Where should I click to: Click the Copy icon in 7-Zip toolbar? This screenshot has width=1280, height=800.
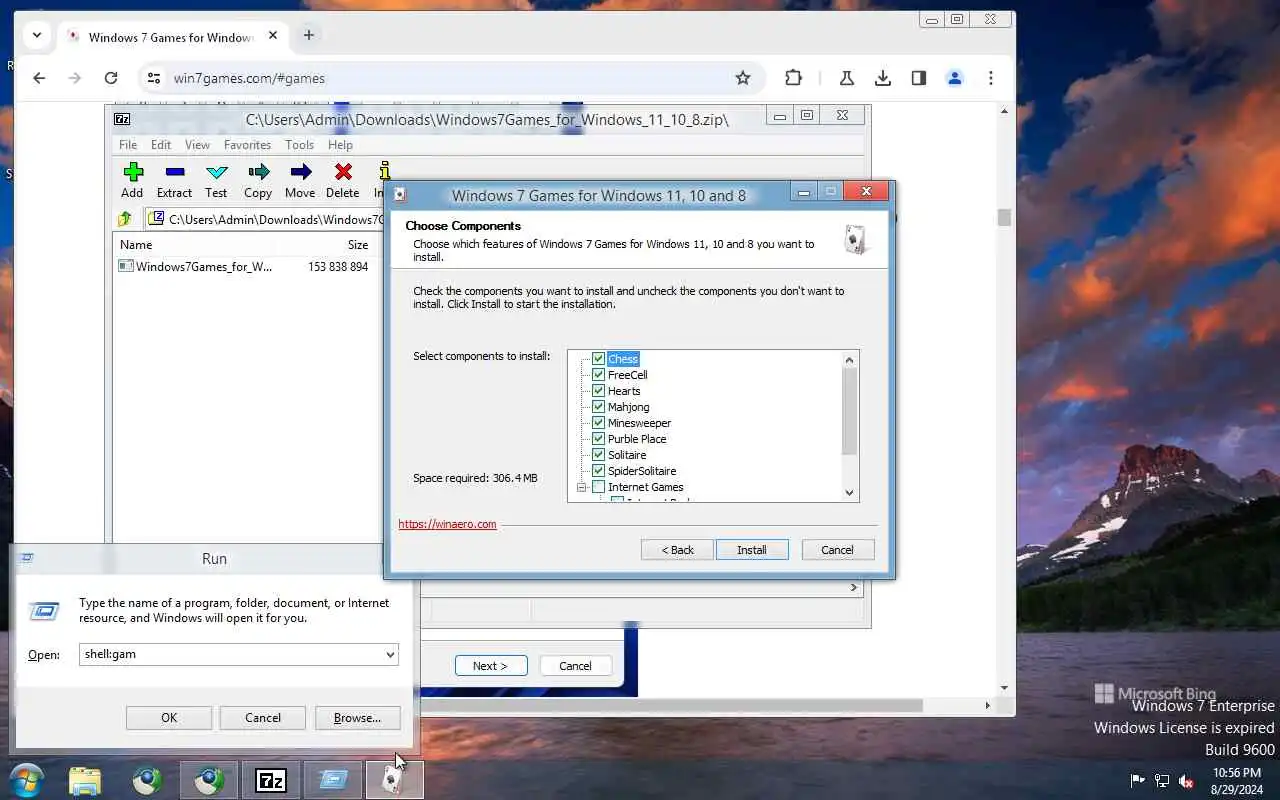pos(258,172)
